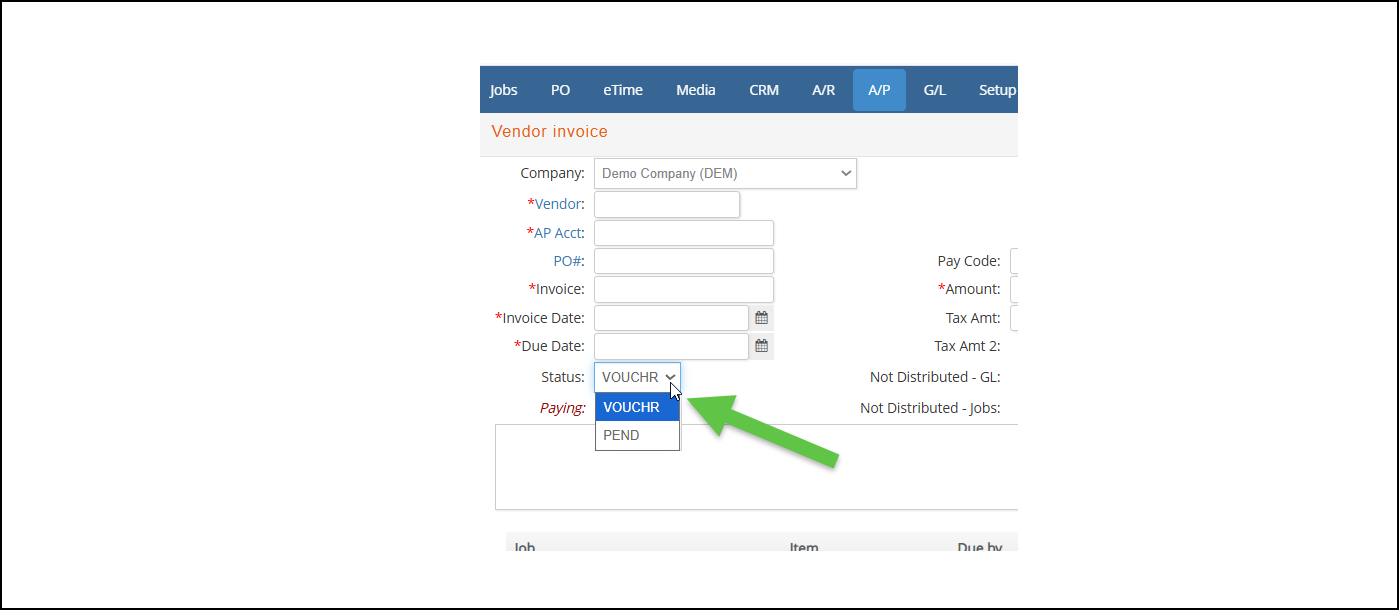Open the CRM menu
This screenshot has width=1399, height=610.
point(764,90)
